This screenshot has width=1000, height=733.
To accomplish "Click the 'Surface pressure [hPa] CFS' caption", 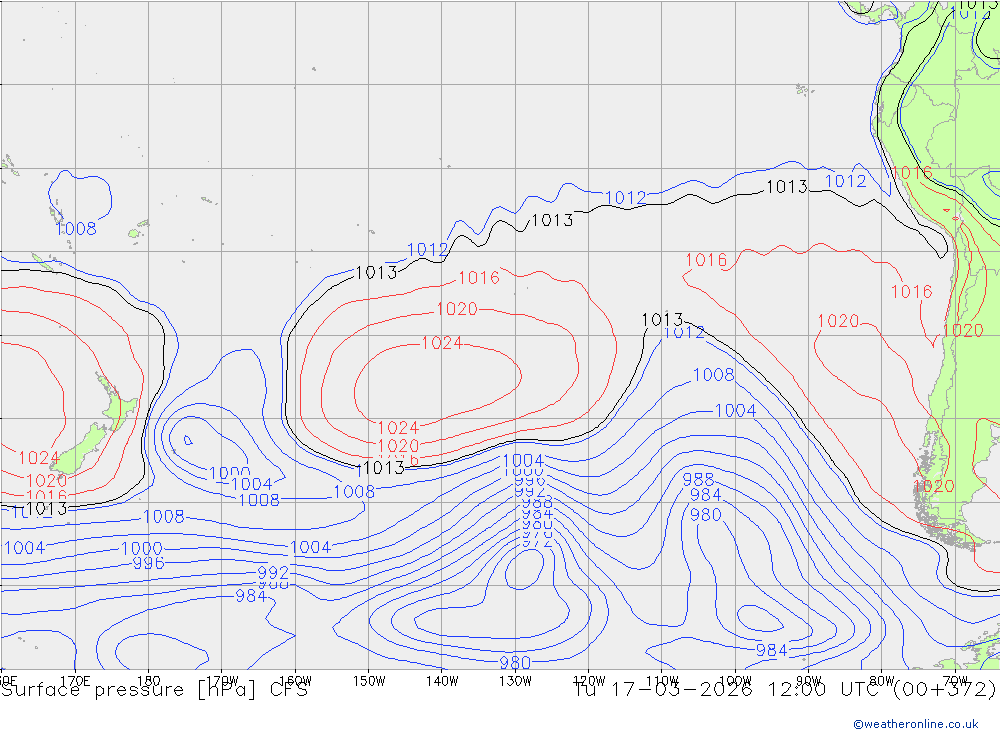I will coord(154,690).
